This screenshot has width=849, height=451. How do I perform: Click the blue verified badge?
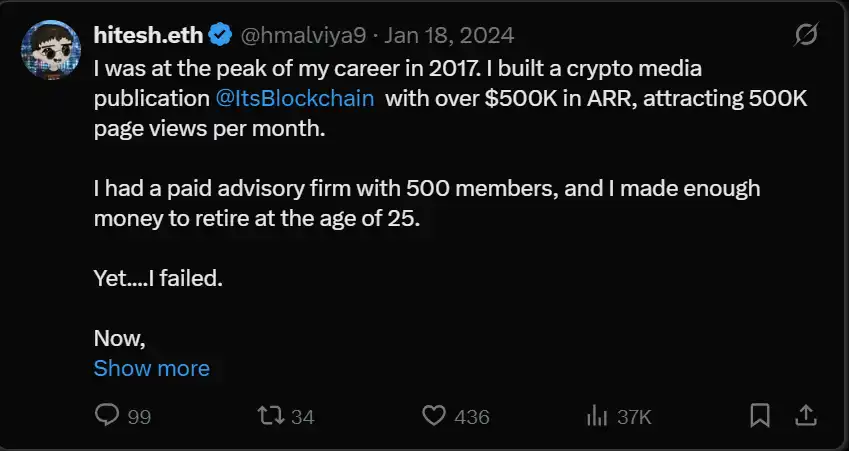tap(221, 36)
